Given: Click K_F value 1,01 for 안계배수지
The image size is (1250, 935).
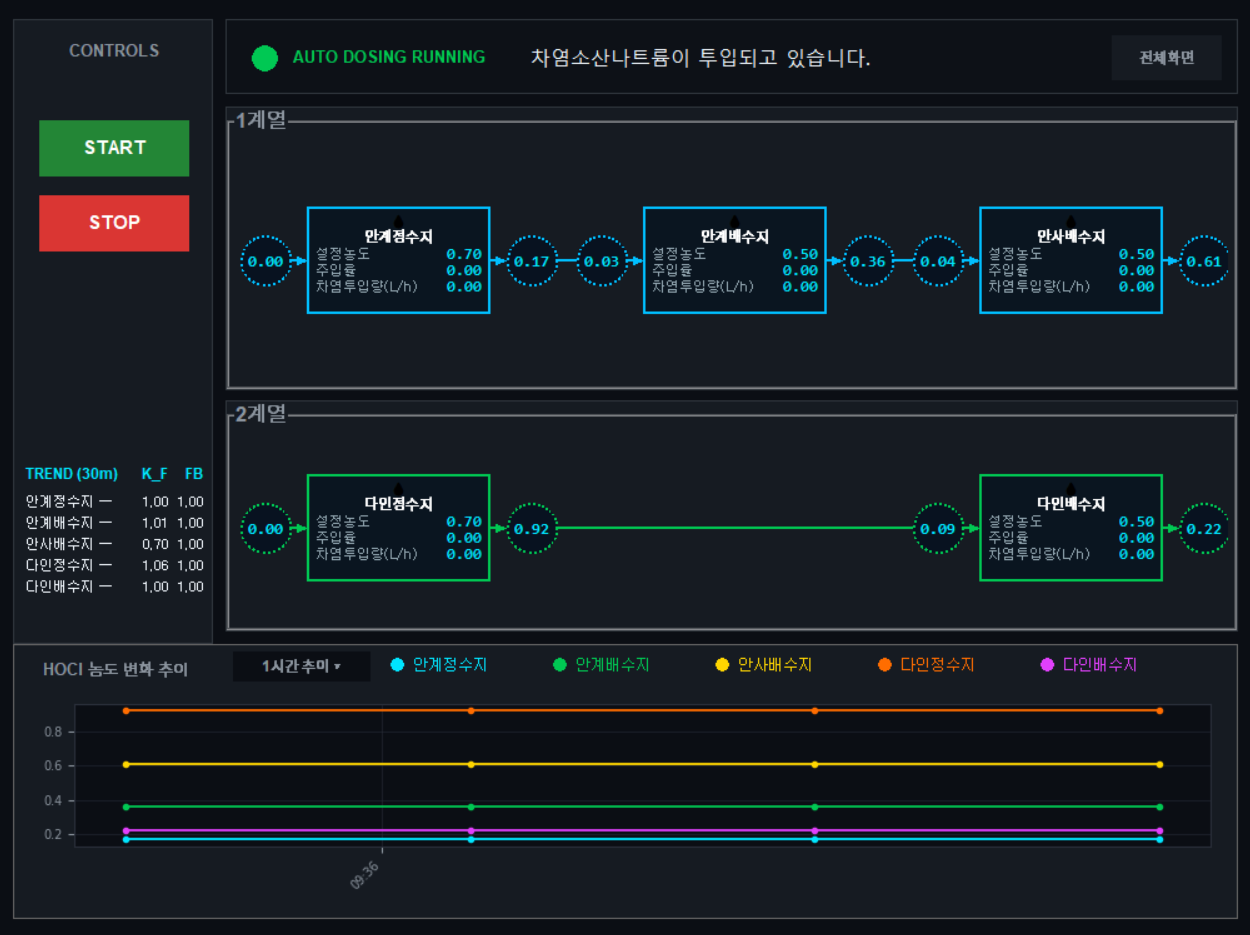Looking at the screenshot, I should (155, 523).
